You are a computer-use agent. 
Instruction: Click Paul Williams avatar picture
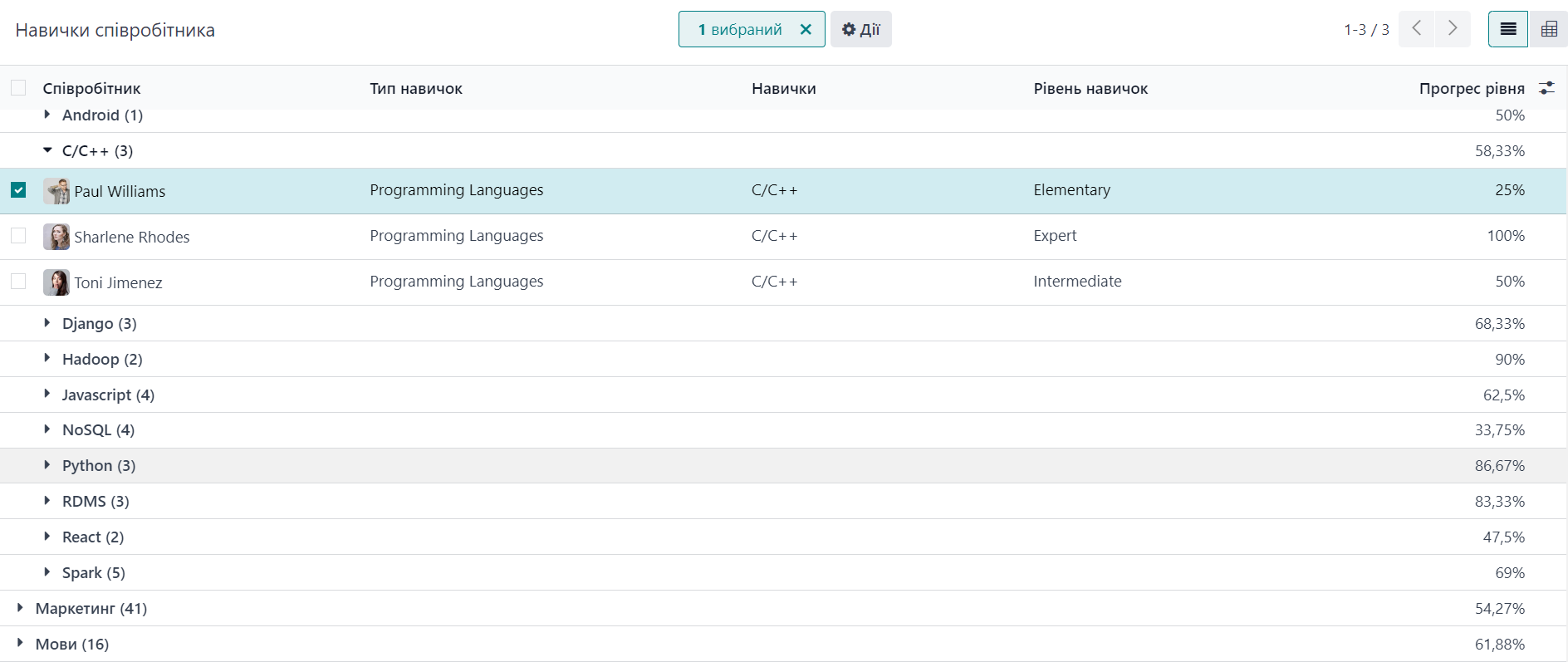pos(56,191)
